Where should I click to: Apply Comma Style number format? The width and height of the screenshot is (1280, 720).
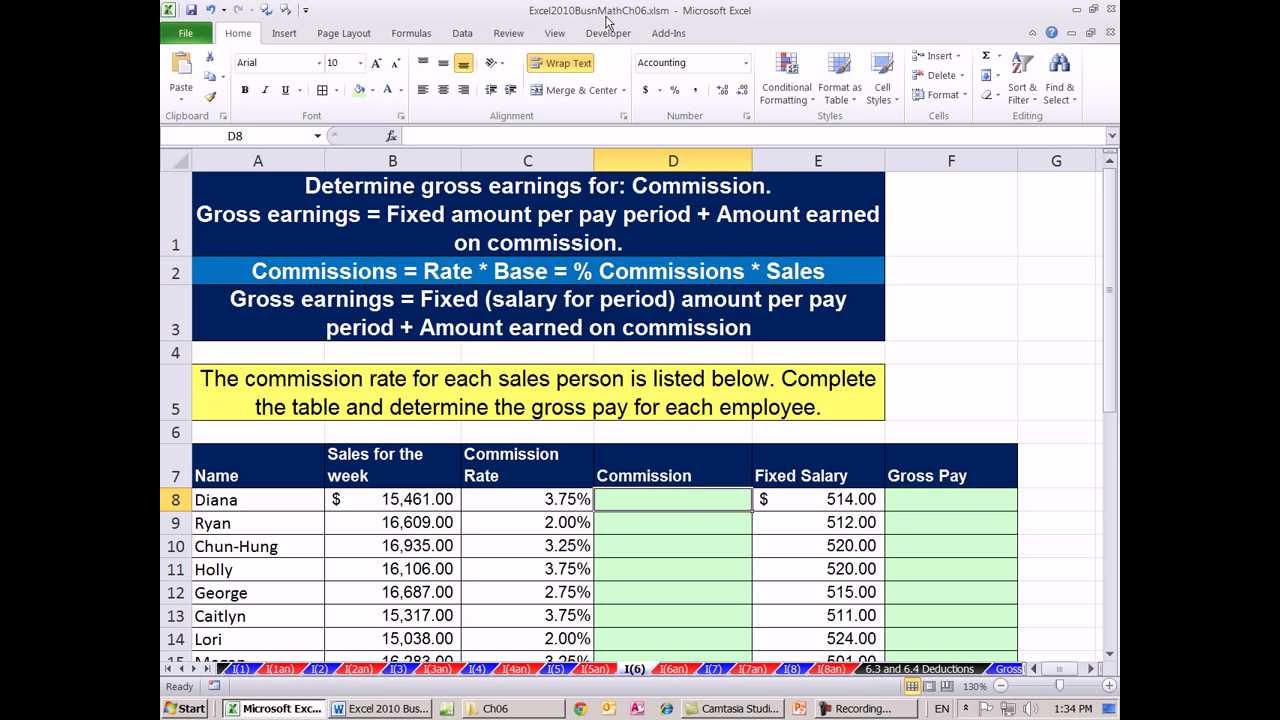pyautogui.click(x=695, y=90)
